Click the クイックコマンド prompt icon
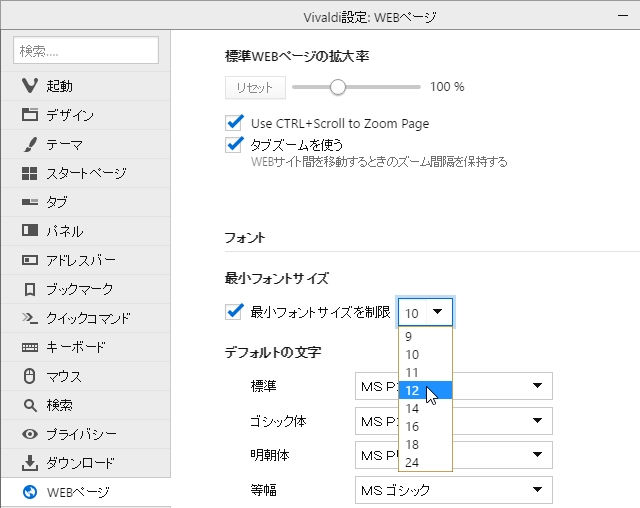Image resolution: width=640 pixels, height=508 pixels. pos(30,318)
